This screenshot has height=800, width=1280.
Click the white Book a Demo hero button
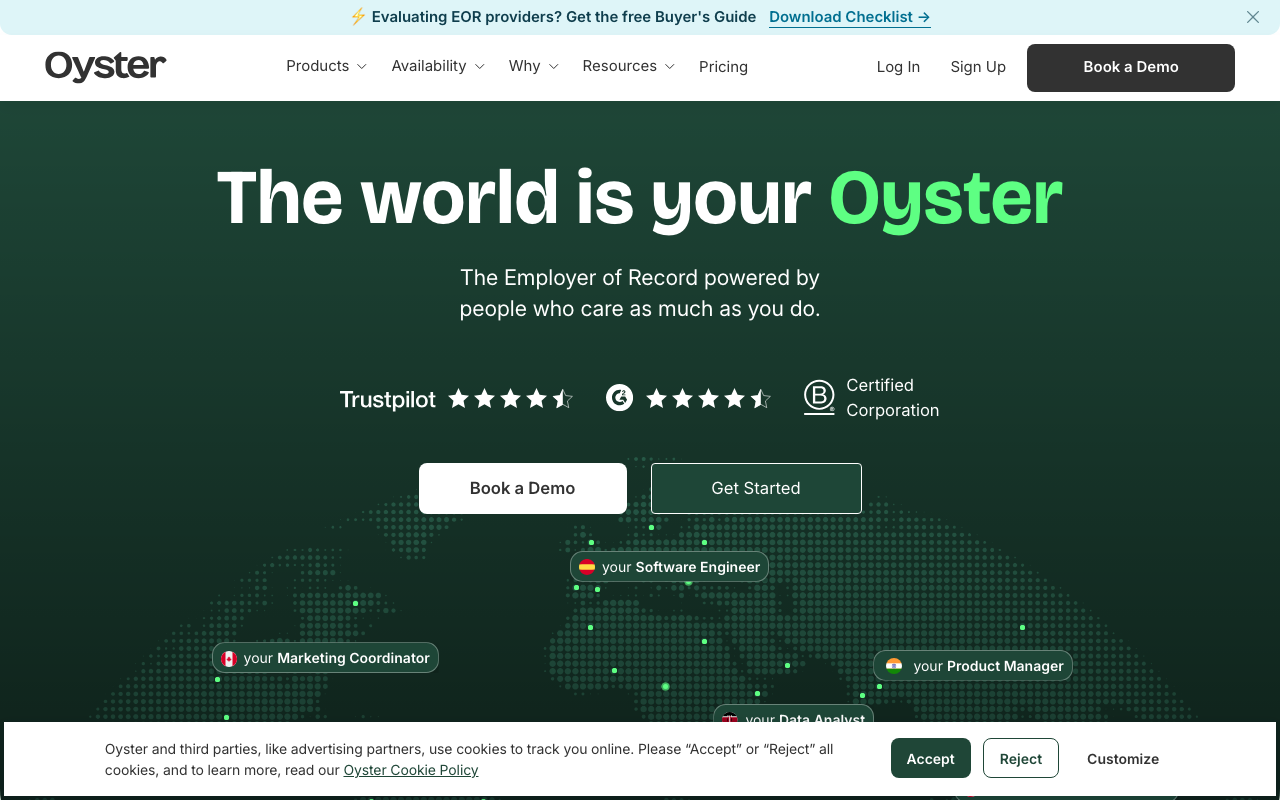tap(523, 488)
